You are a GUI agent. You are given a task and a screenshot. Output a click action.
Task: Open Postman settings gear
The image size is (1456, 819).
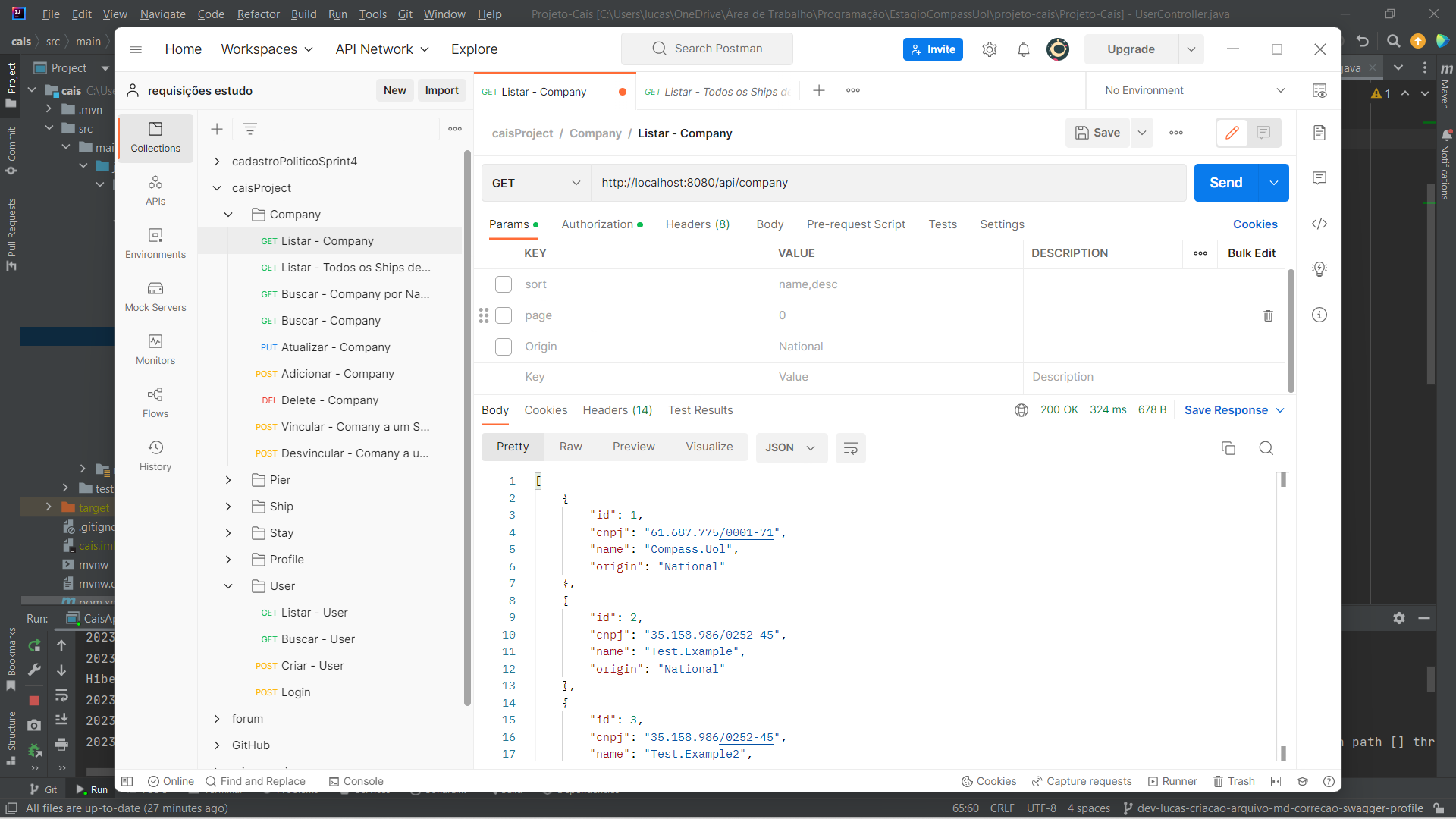pyautogui.click(x=989, y=49)
